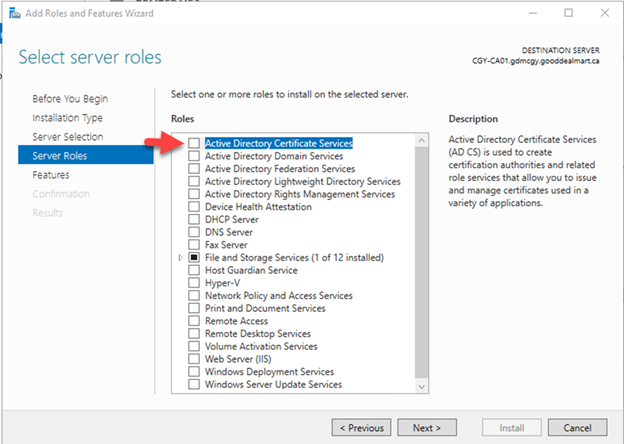The height and width of the screenshot is (444, 624).
Task: Check the Device Health Attestation box
Action: pos(194,207)
